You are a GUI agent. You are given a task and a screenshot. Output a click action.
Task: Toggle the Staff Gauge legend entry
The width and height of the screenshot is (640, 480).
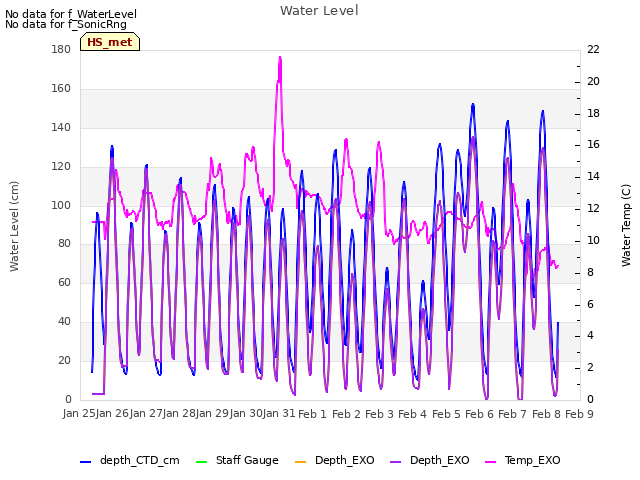[237, 460]
